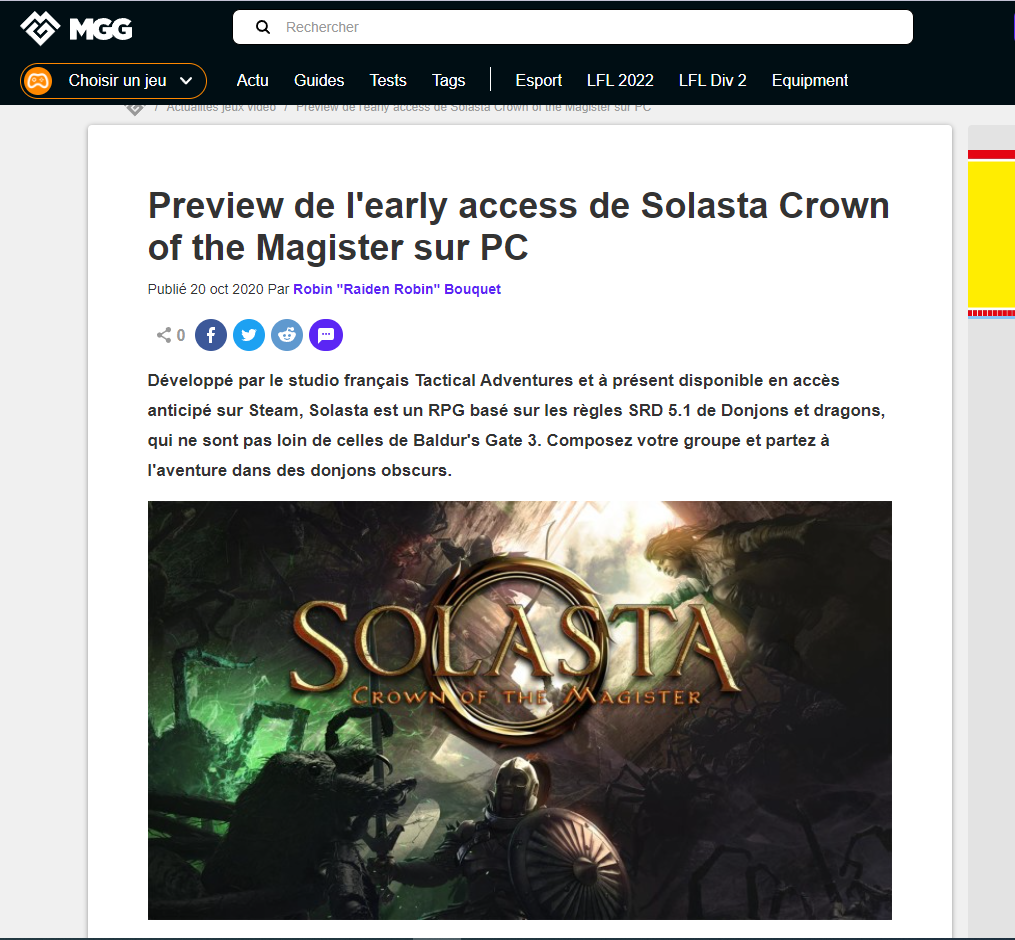Viewport: 1015px width, 940px height.
Task: Go to the Tests section
Action: tap(388, 80)
